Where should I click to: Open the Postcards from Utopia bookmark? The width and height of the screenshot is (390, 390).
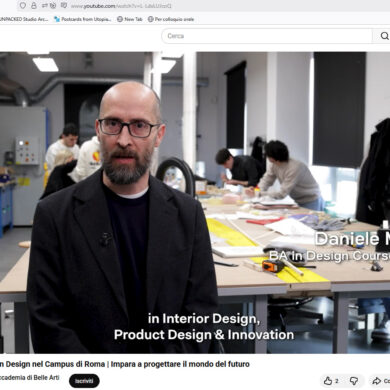(82, 19)
